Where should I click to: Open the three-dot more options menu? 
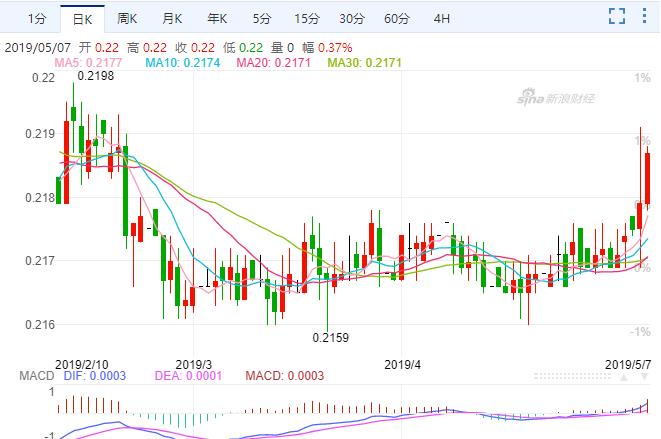(x=644, y=16)
